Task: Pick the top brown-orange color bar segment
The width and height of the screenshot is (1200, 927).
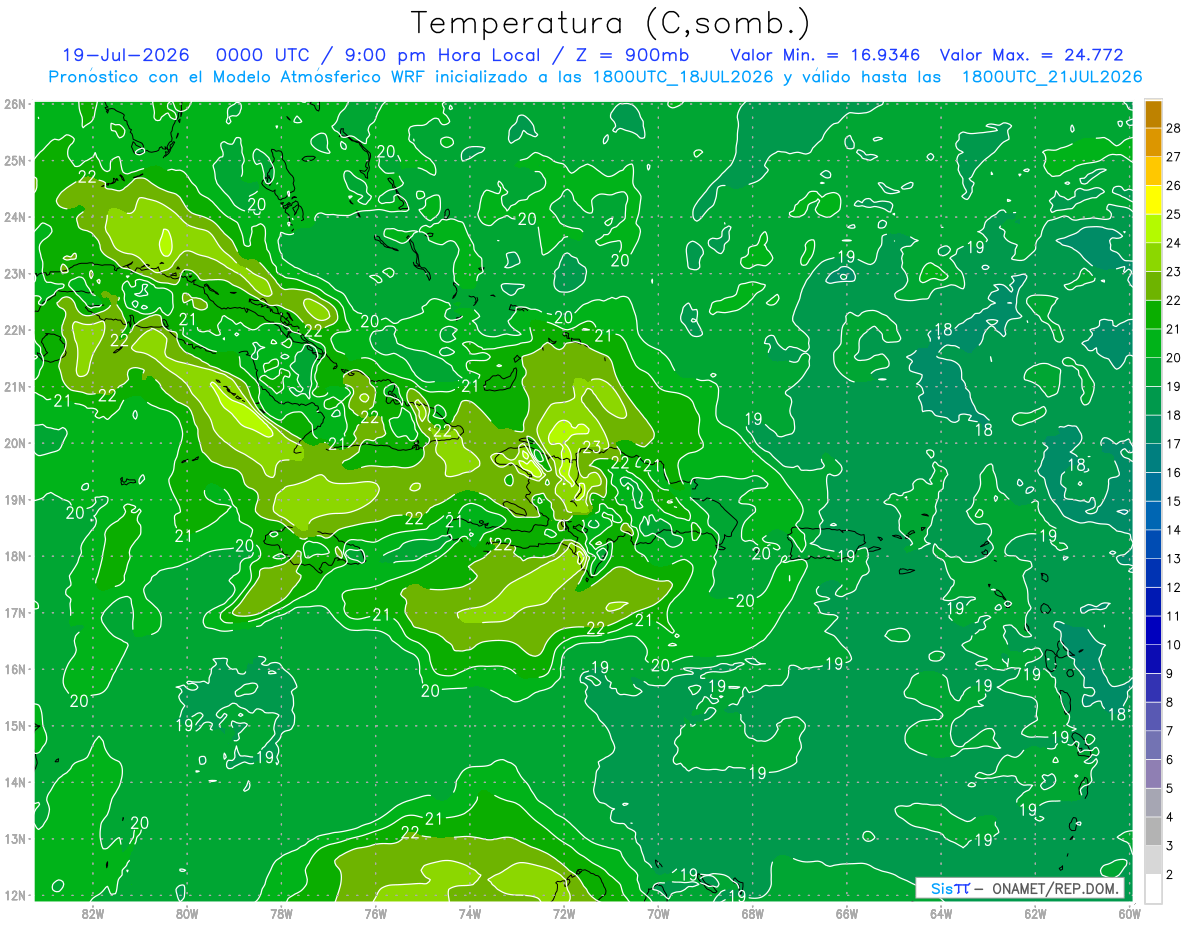Action: coord(1153,114)
